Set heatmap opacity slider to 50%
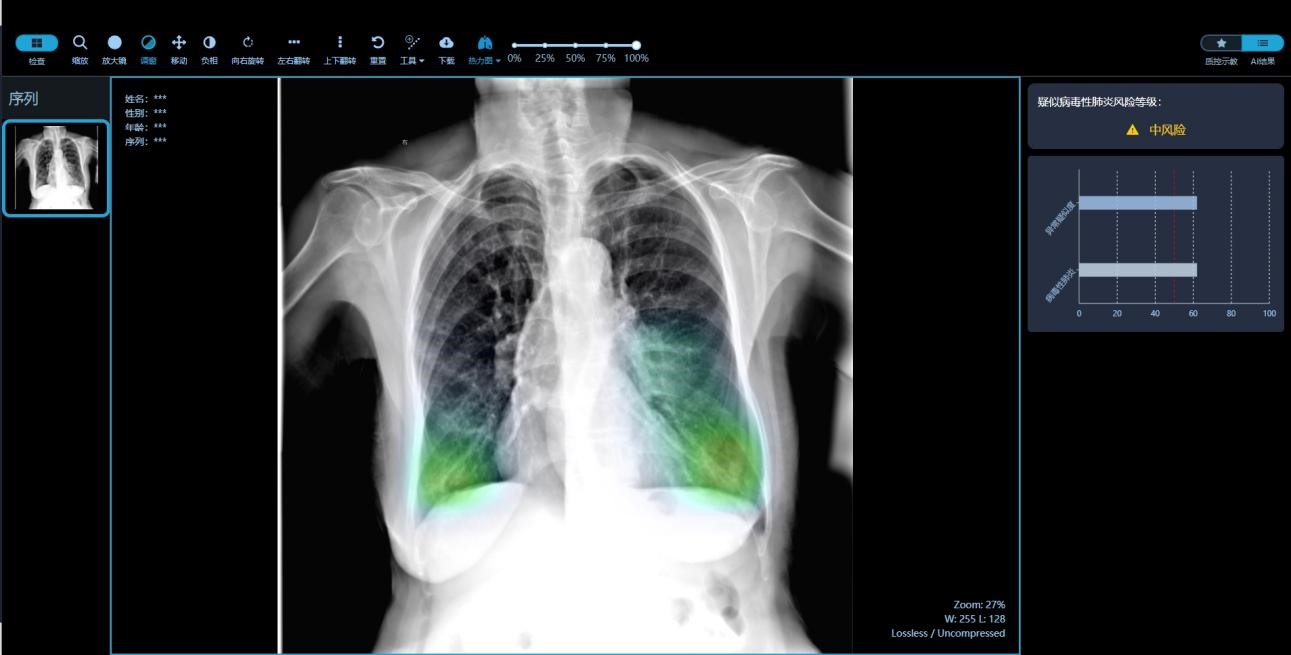The image size is (1291, 655). coord(575,45)
